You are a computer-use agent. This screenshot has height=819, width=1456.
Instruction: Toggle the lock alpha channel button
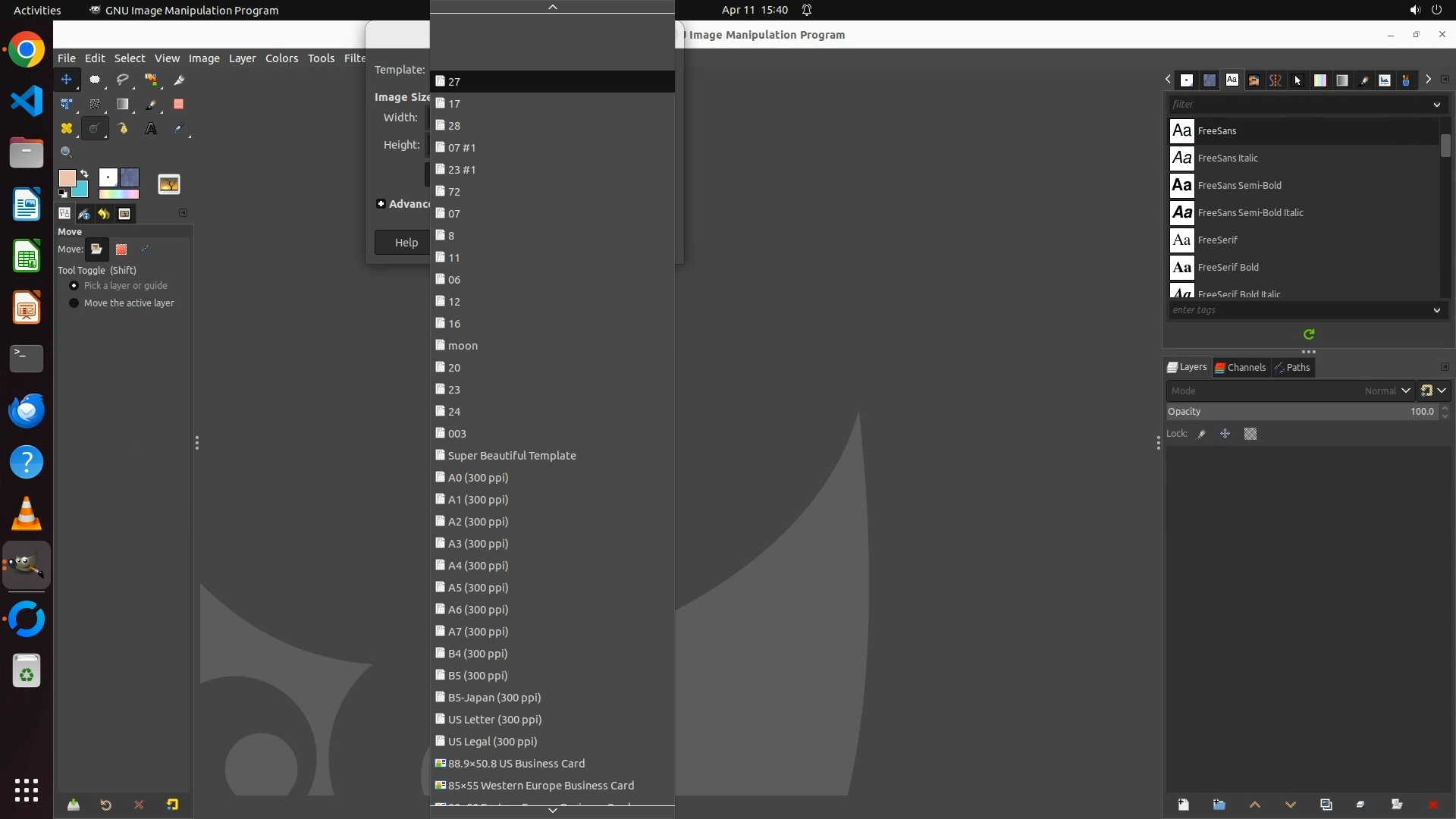[1250, 434]
